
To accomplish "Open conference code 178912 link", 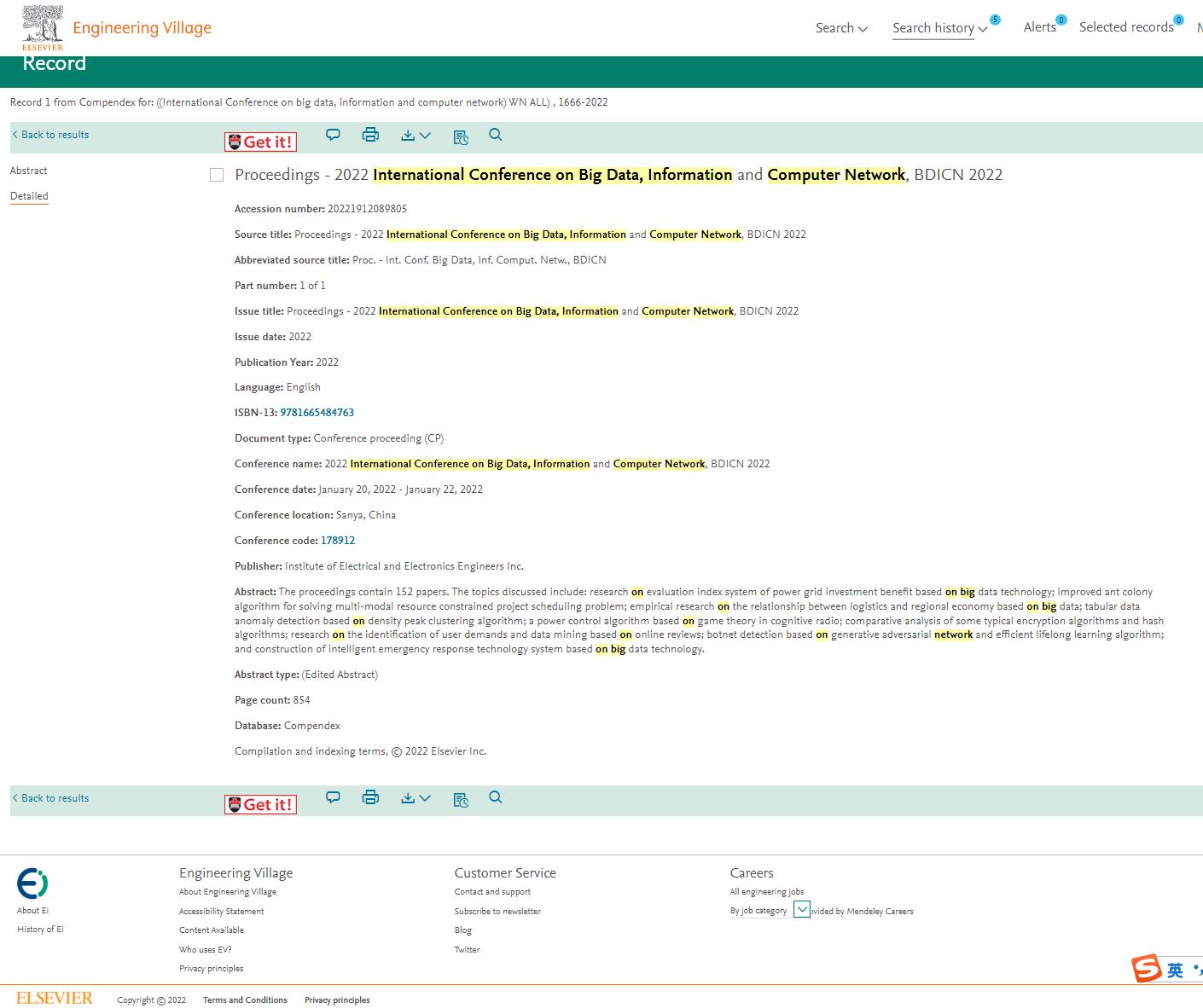I will point(338,541).
